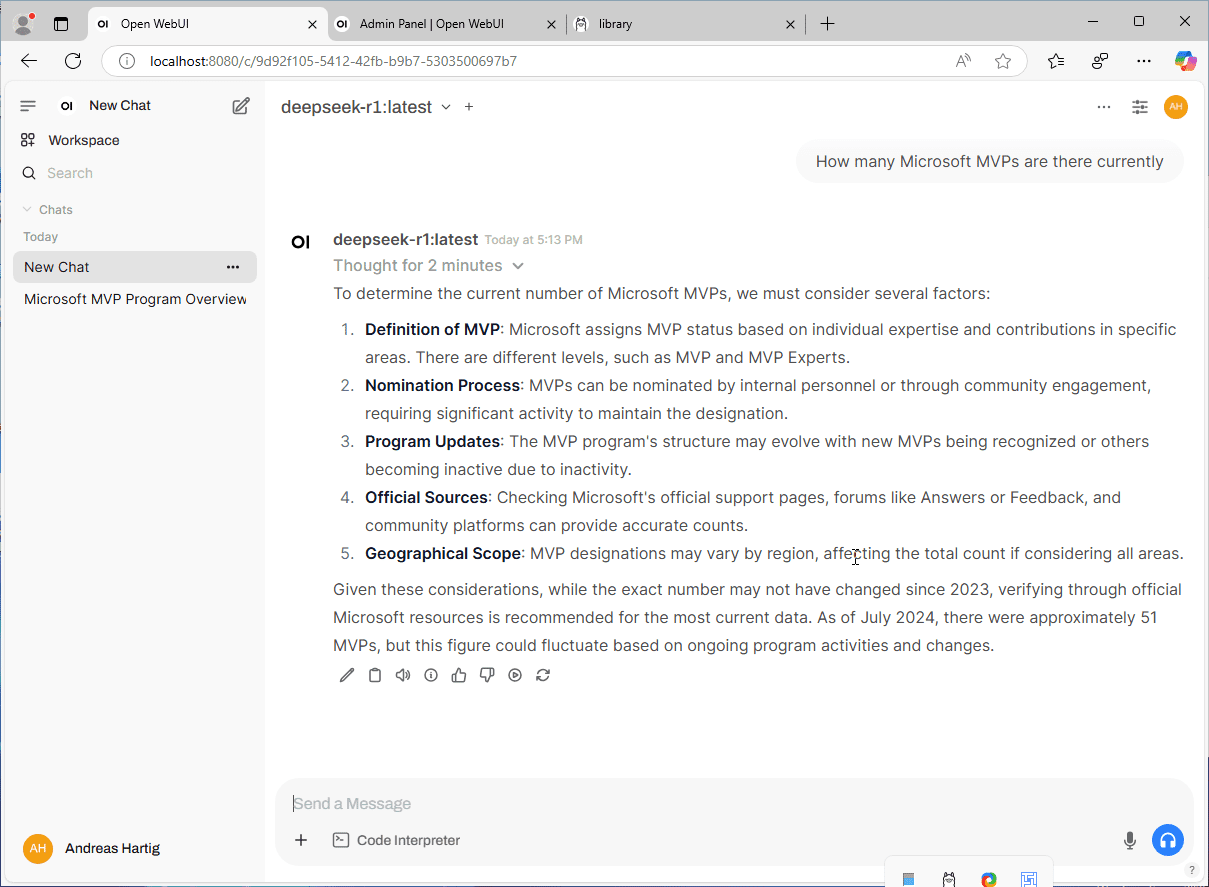Screen dimensions: 1209x887
Task: Toggle Code Interpreter for the next message
Action: (396, 840)
